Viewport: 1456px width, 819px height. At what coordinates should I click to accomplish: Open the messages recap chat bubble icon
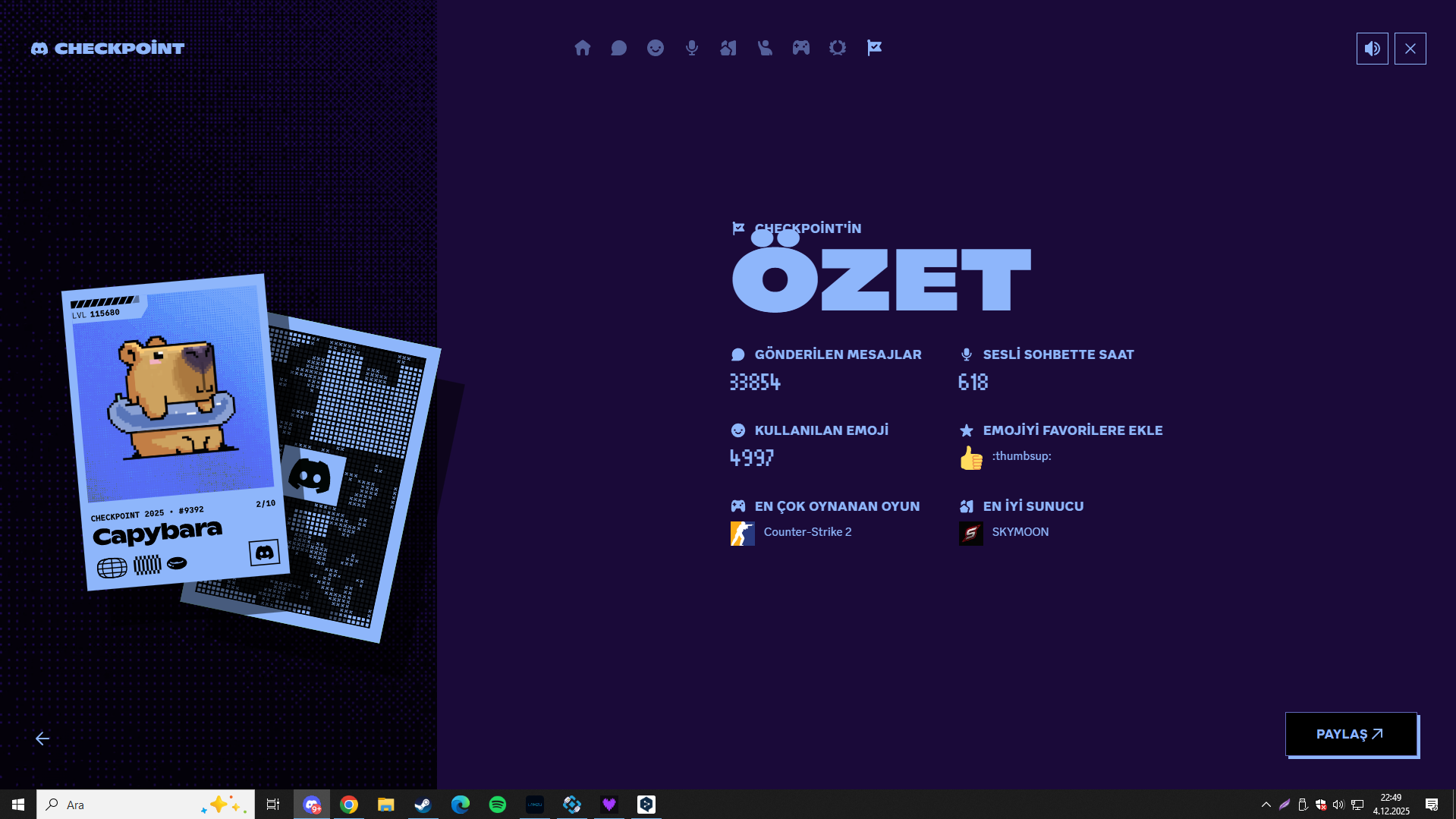click(x=618, y=48)
